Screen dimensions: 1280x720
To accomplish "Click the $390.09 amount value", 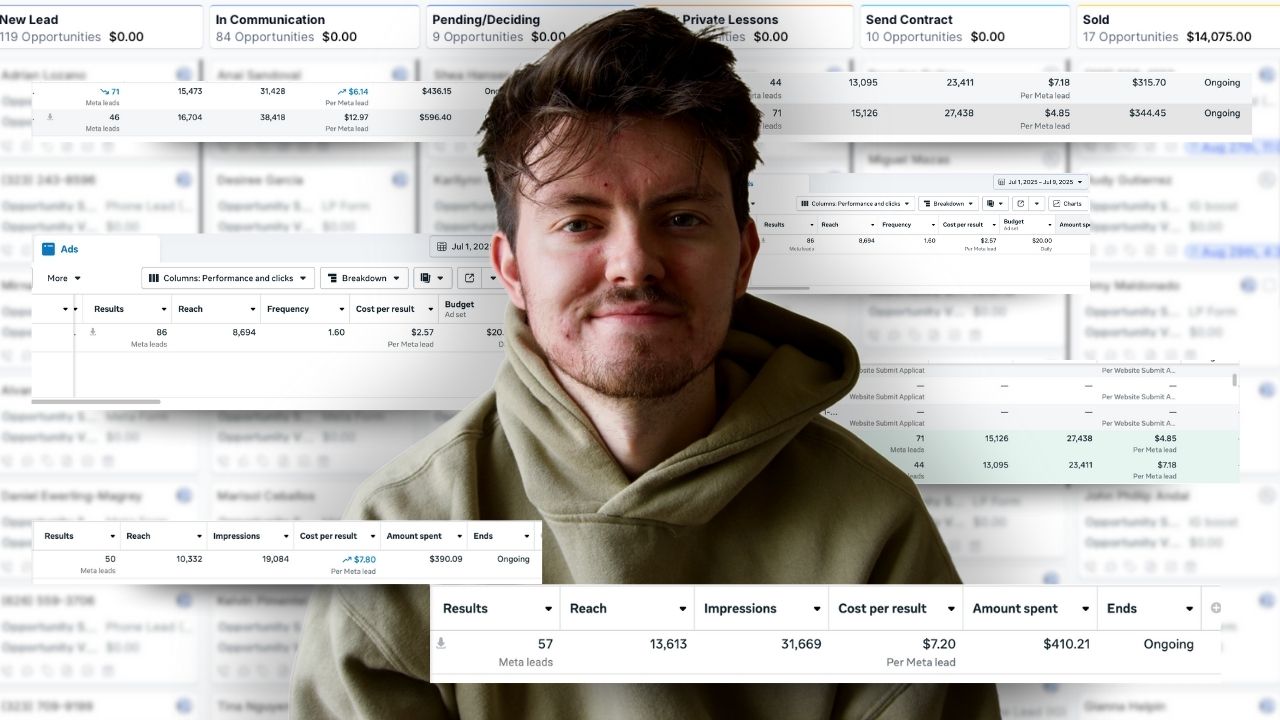I will (446, 559).
